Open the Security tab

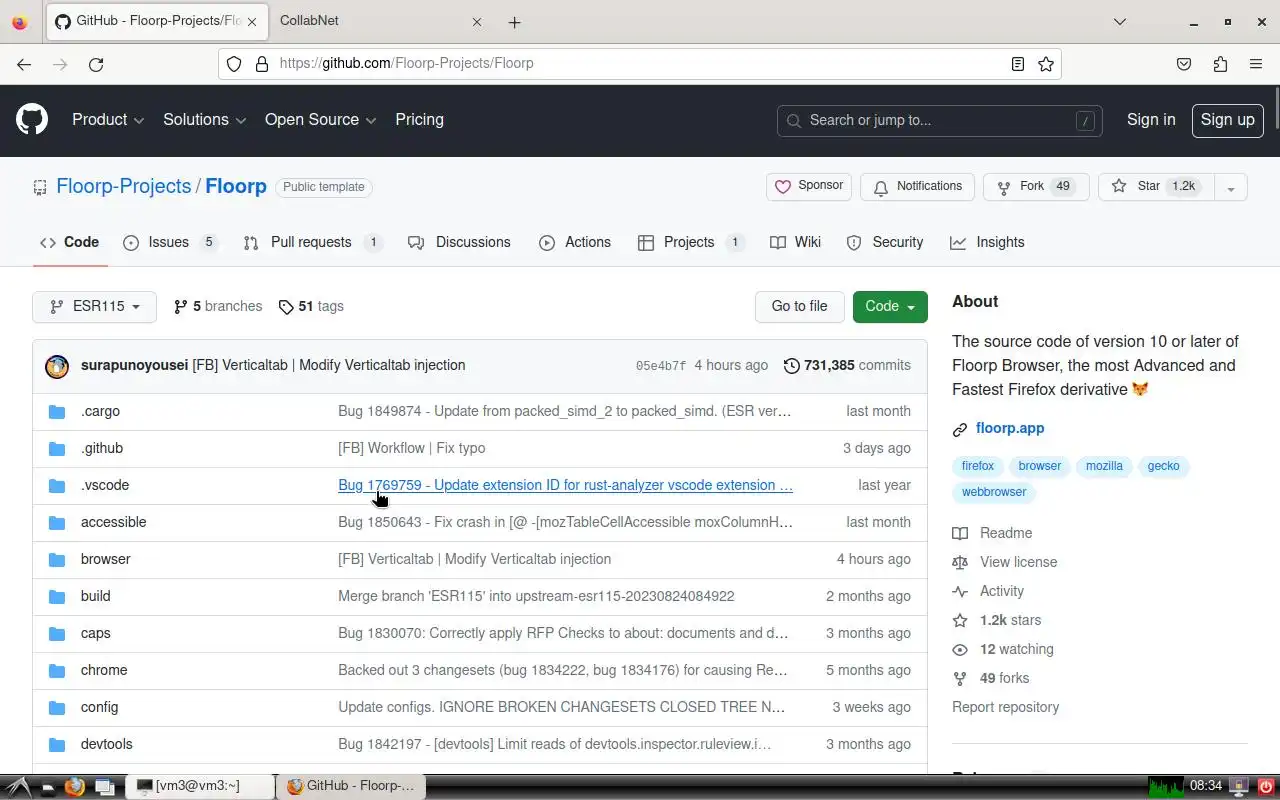885,242
